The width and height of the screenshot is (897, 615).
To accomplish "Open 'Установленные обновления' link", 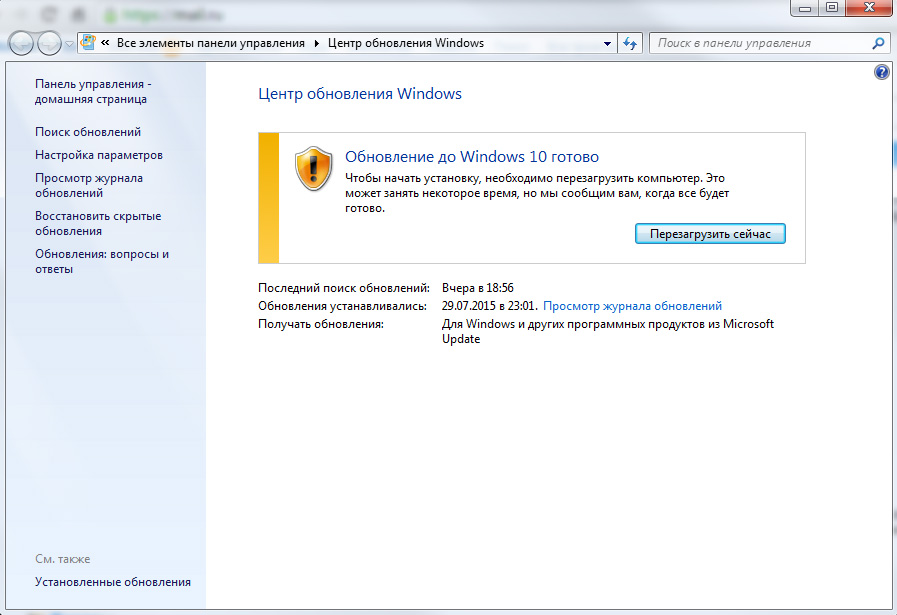I will click(113, 582).
